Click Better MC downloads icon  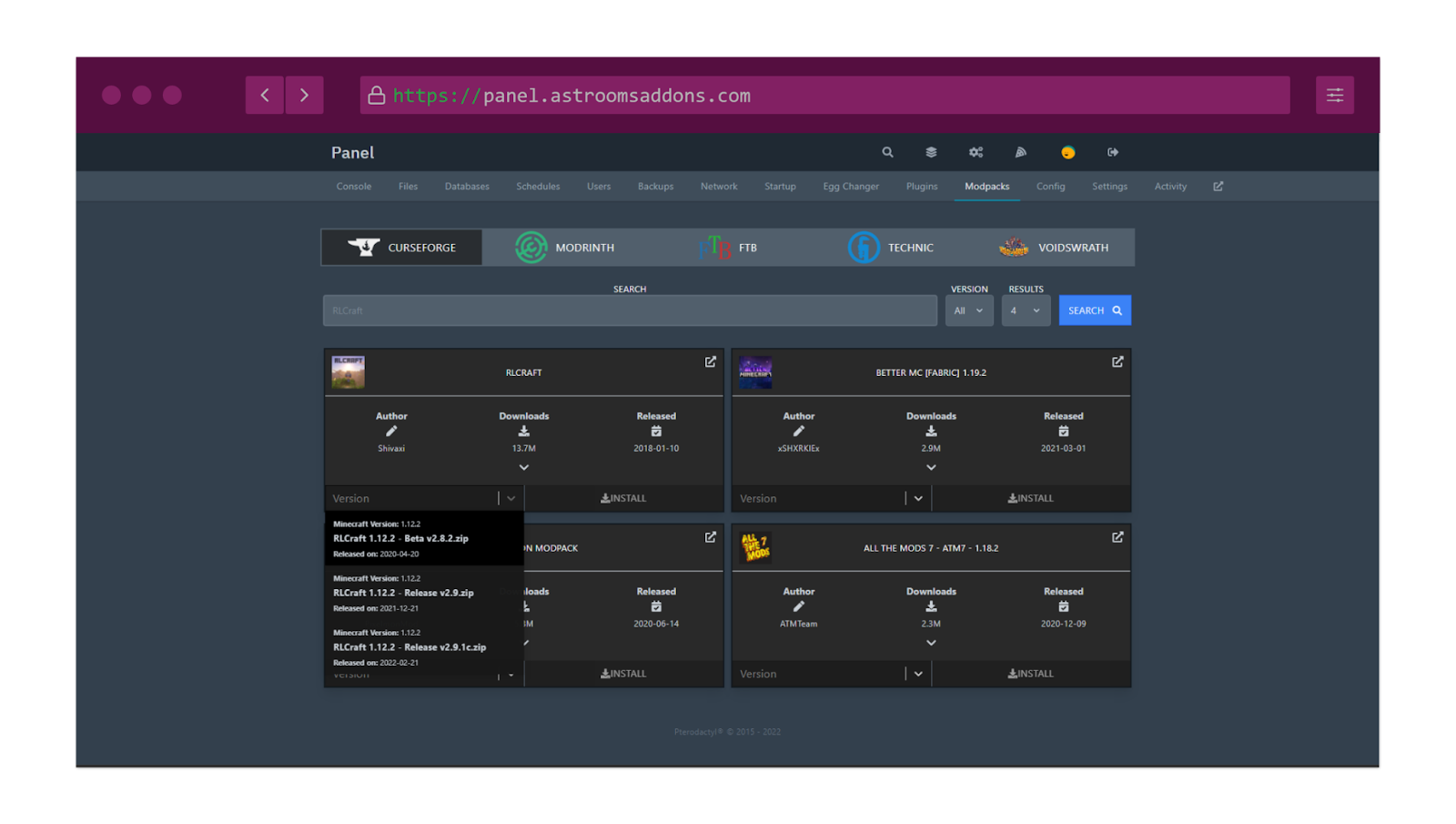coord(931,432)
